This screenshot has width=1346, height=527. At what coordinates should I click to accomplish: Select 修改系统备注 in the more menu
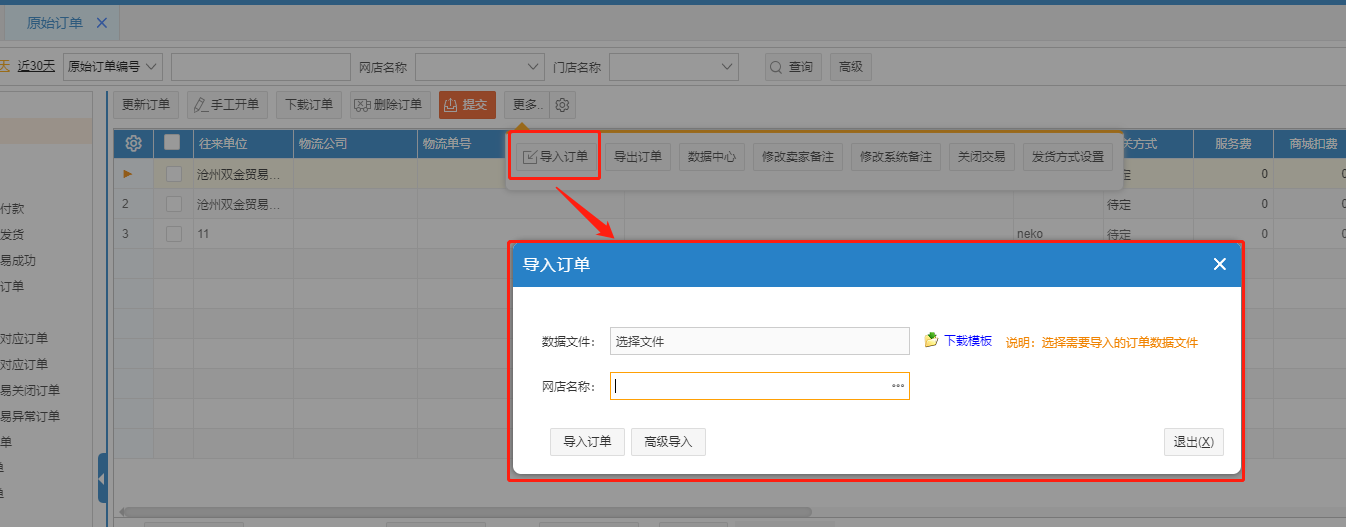tap(896, 157)
